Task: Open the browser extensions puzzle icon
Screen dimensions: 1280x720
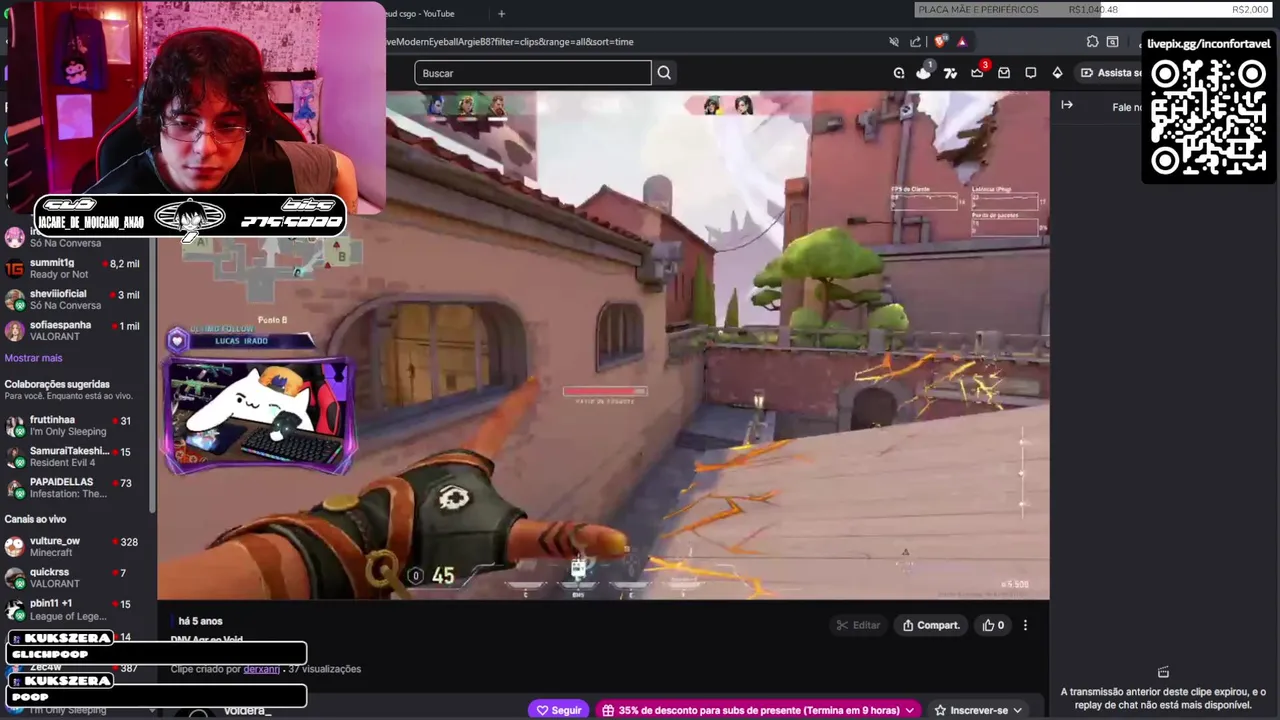Action: (1092, 42)
